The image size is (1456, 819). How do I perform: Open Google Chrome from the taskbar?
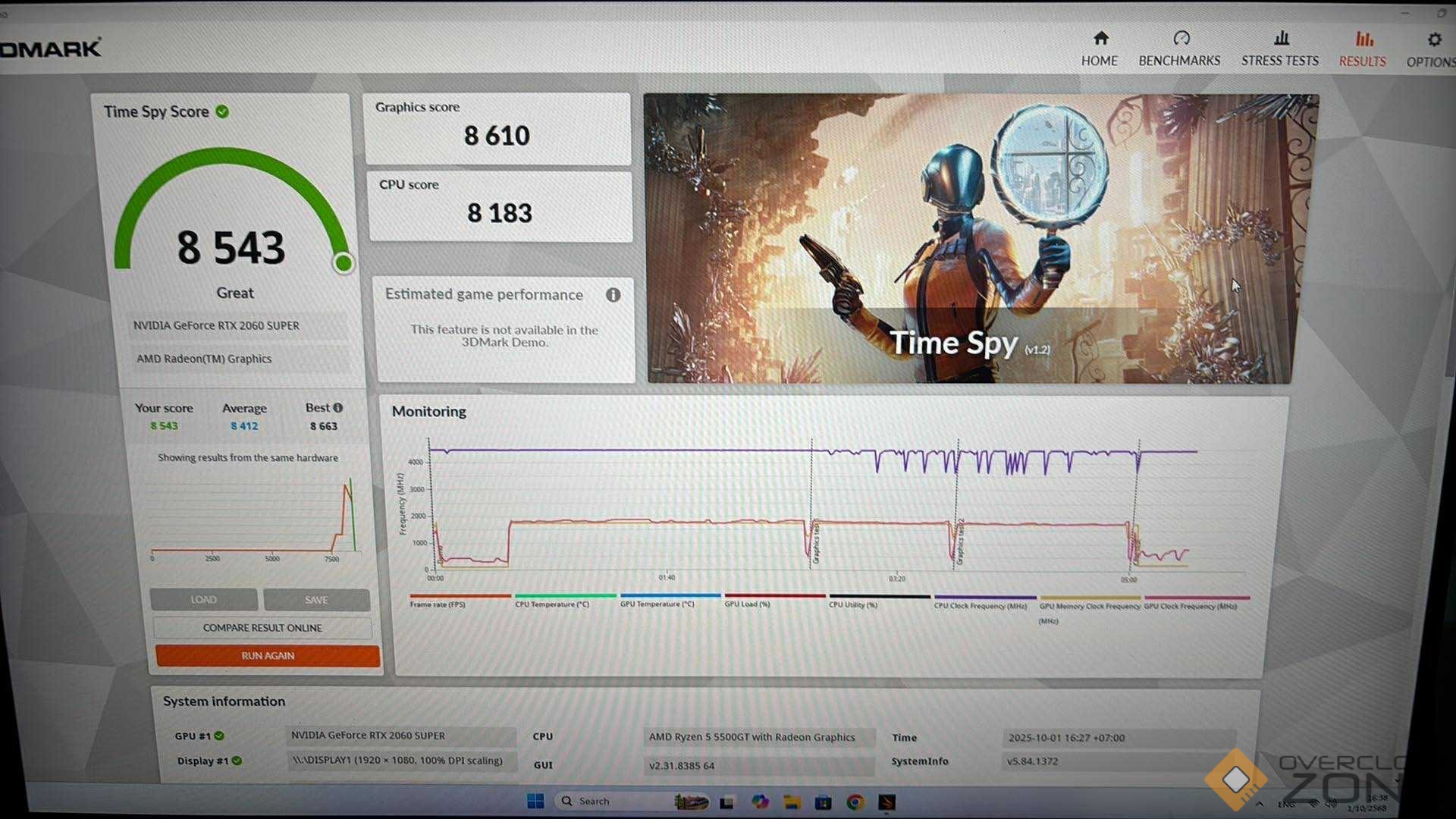pyautogui.click(x=855, y=802)
